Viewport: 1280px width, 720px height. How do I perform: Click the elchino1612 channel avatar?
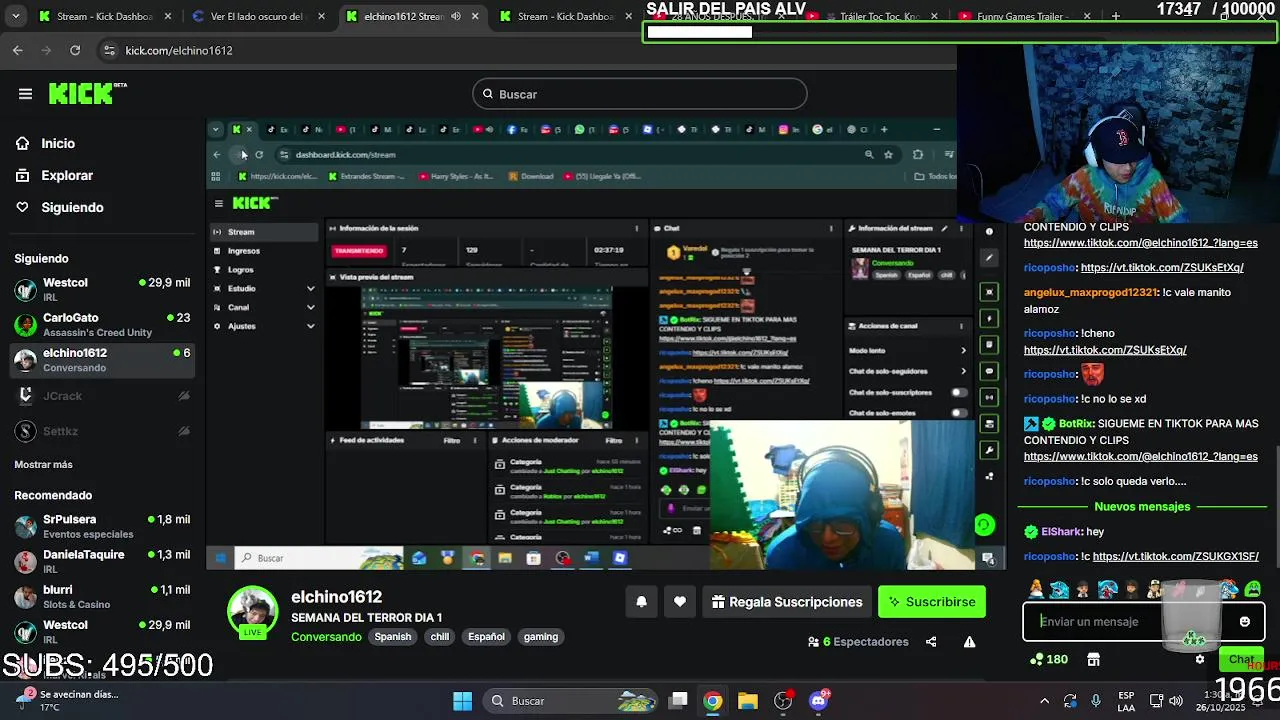pyautogui.click(x=252, y=612)
